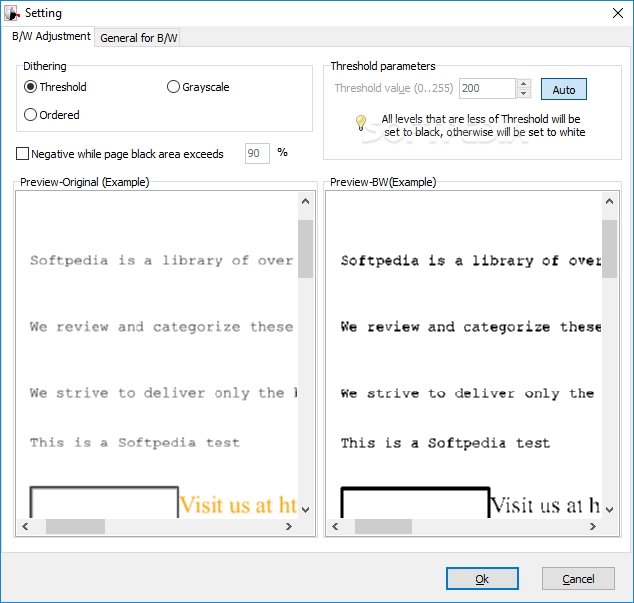This screenshot has width=634, height=603.
Task: Click right arrow in Preview-Original horizontal scrollbar
Action: [x=289, y=526]
